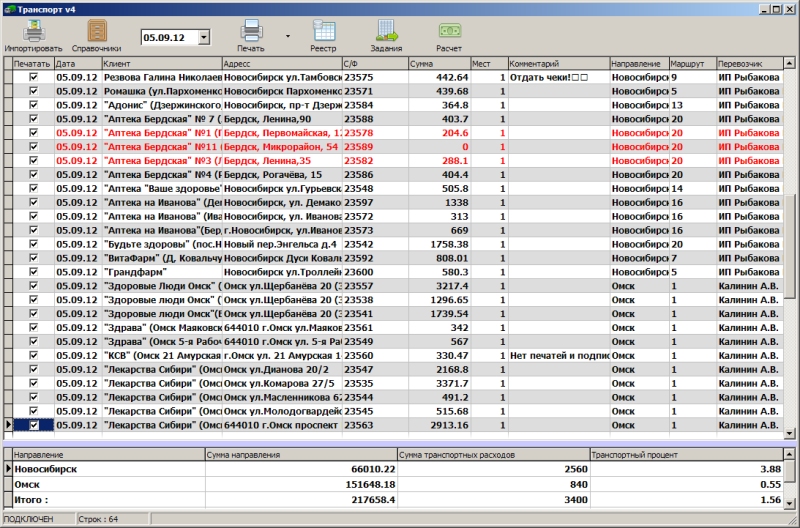Click the 05.09.12 date field
The image size is (800, 528).
(x=169, y=37)
